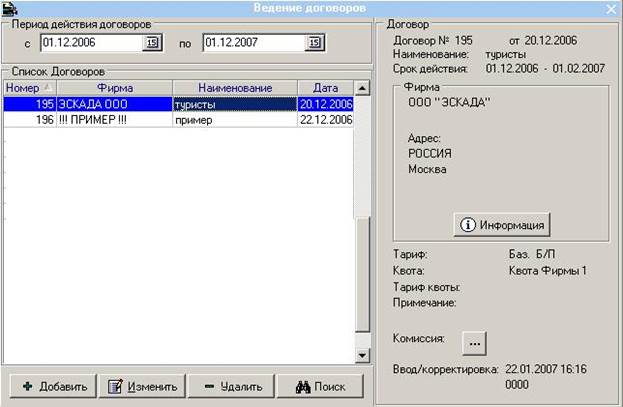623x407 pixels.
Task: Sort list by Дата column header
Action: pyautogui.click(x=324, y=88)
